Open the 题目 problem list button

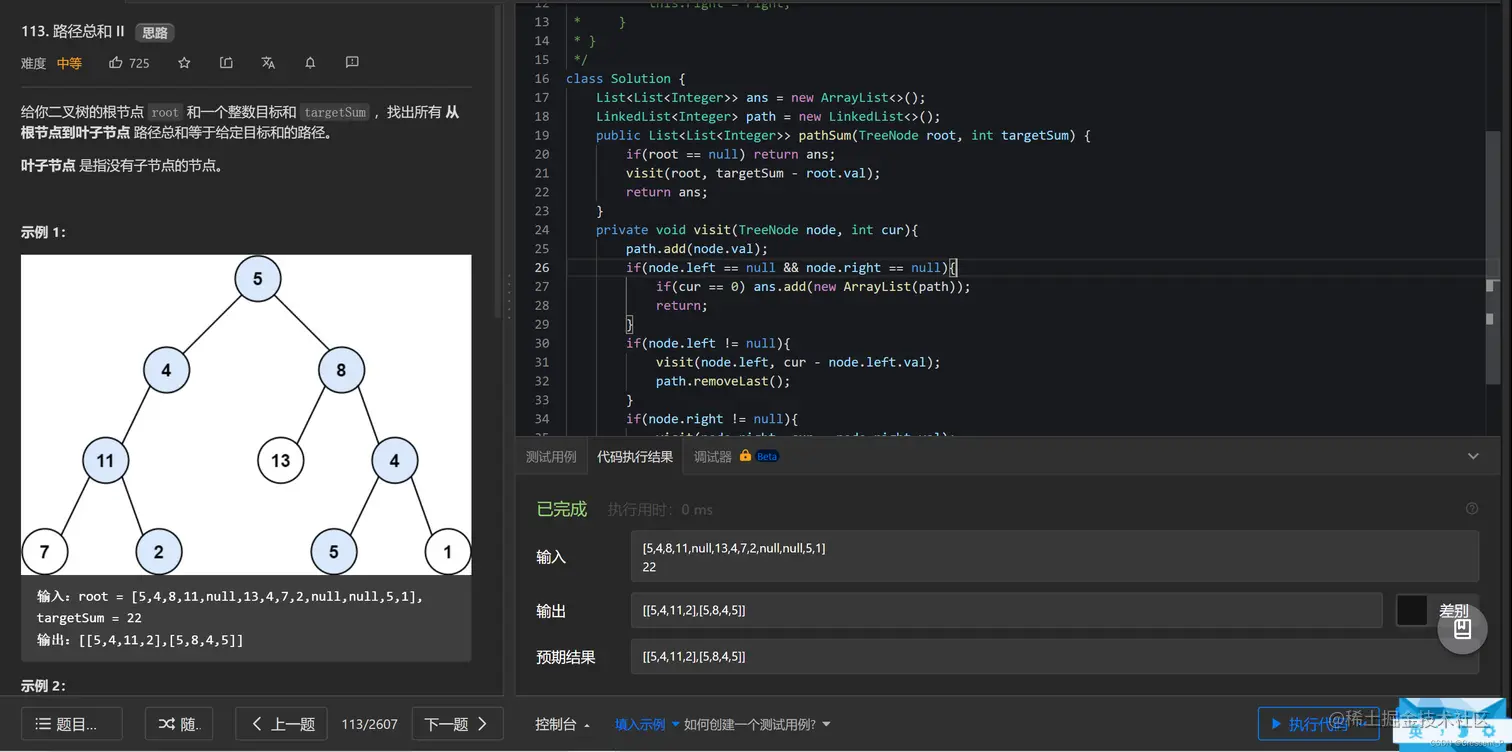[72, 724]
